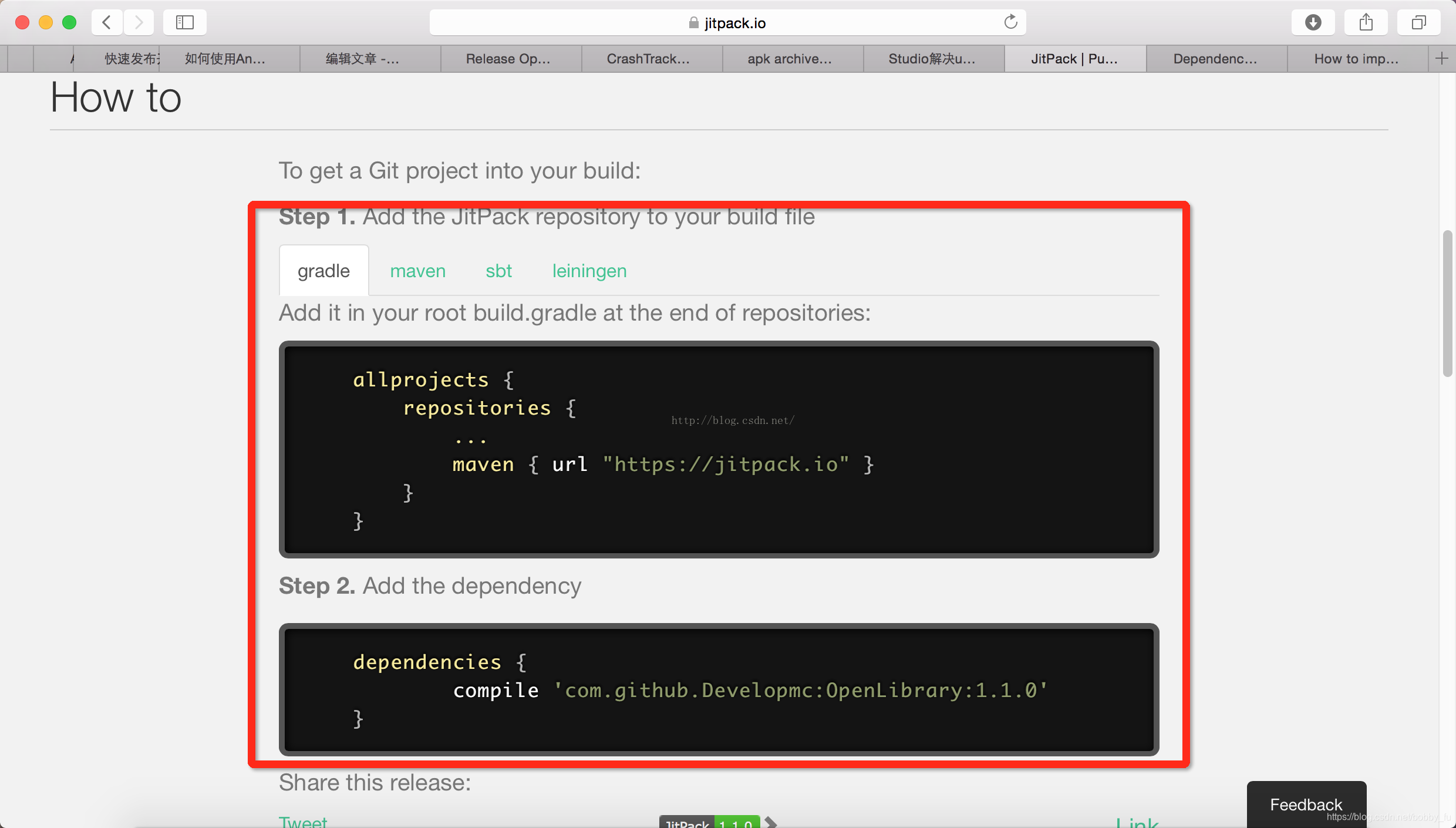Show all tabs overview icon
Screen dimensions: 1456x828
(x=1419, y=22)
